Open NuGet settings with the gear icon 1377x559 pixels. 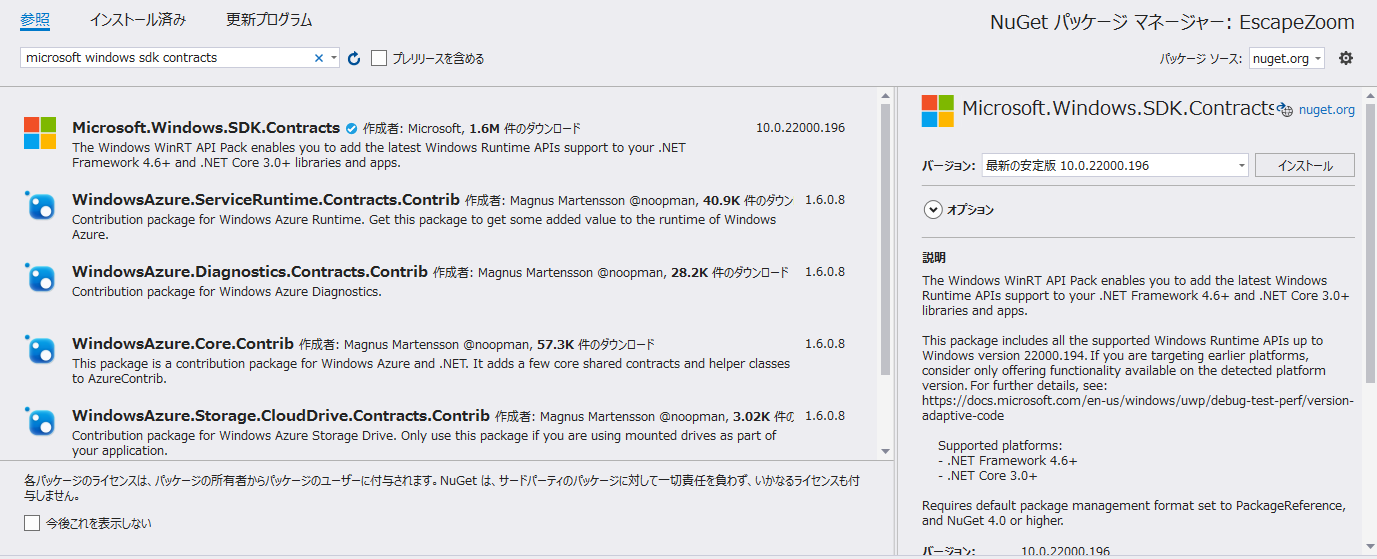point(1346,58)
